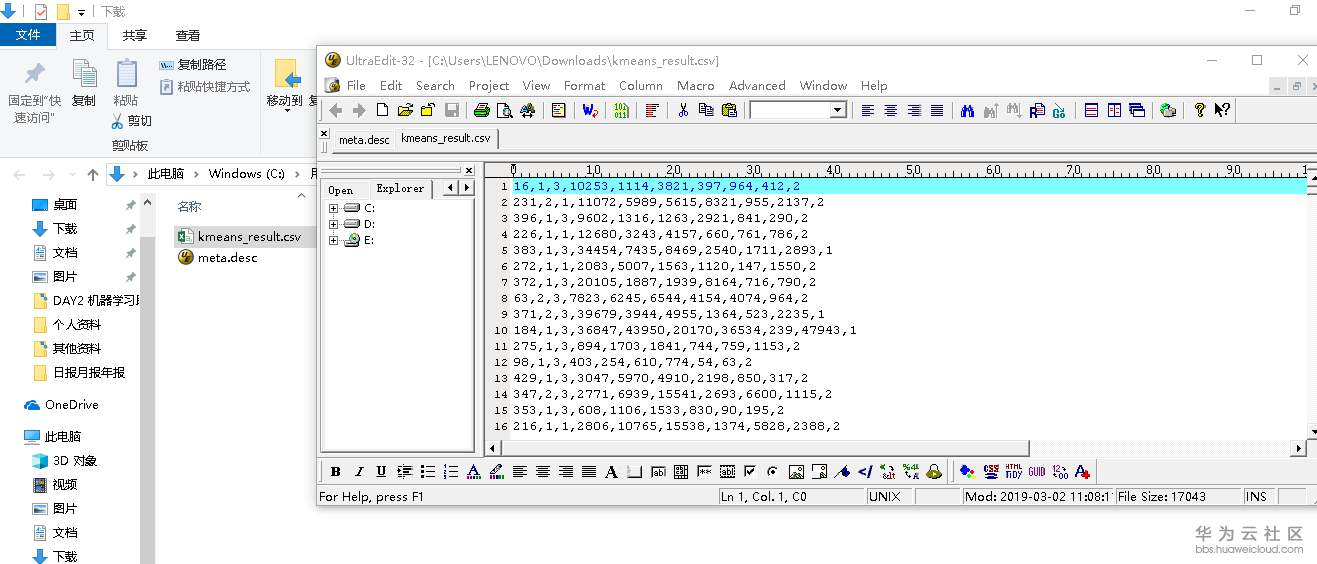Click the Explorer up-directory arrow
The width and height of the screenshot is (1317, 564).
click(x=93, y=174)
